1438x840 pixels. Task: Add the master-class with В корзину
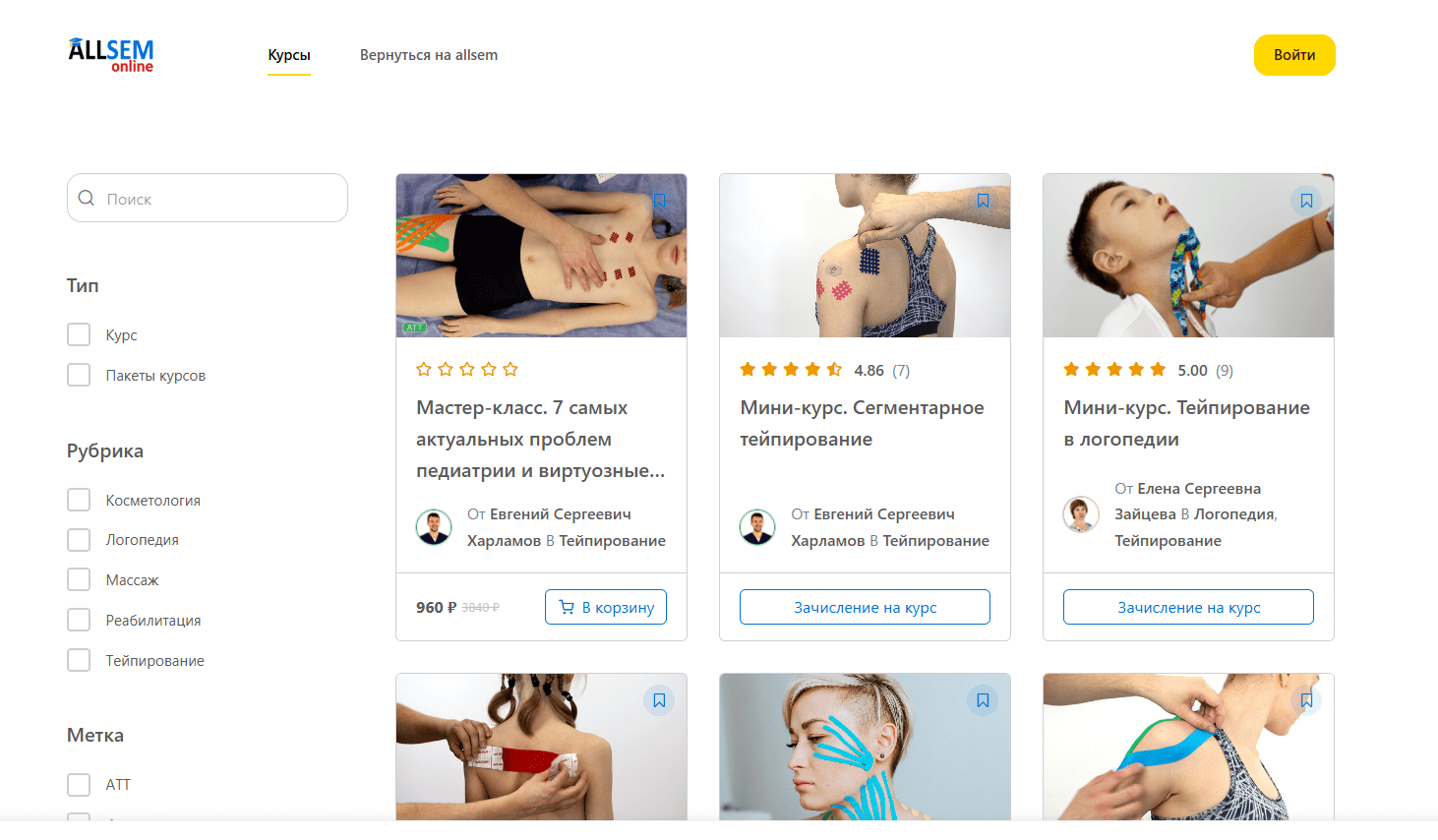pyautogui.click(x=606, y=607)
